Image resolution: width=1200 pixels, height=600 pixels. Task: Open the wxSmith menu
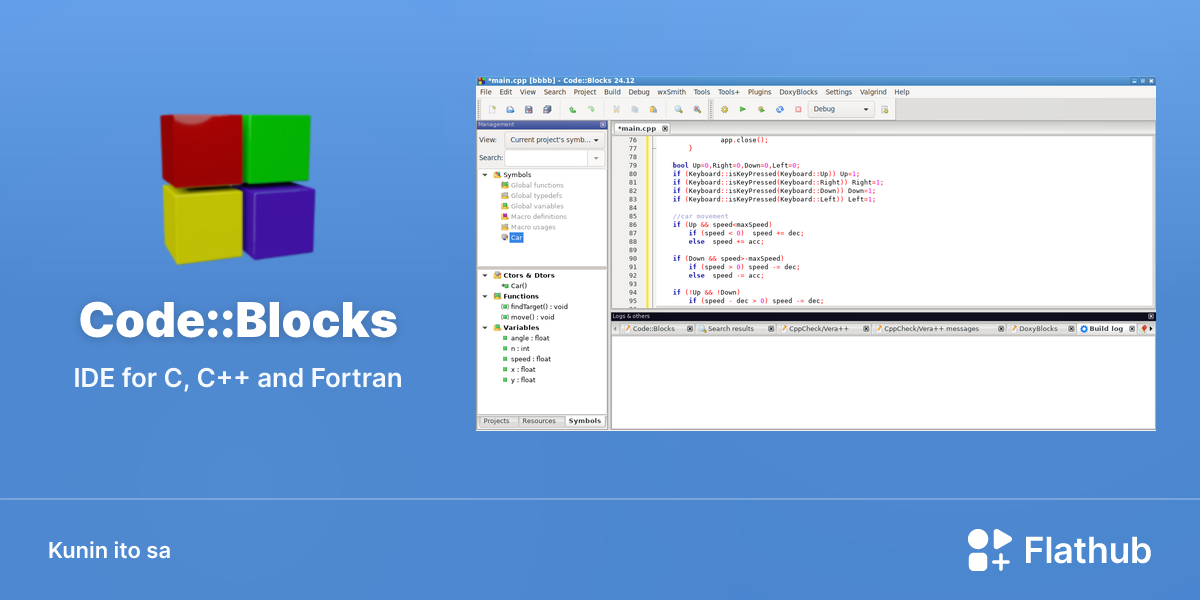pyautogui.click(x=671, y=92)
